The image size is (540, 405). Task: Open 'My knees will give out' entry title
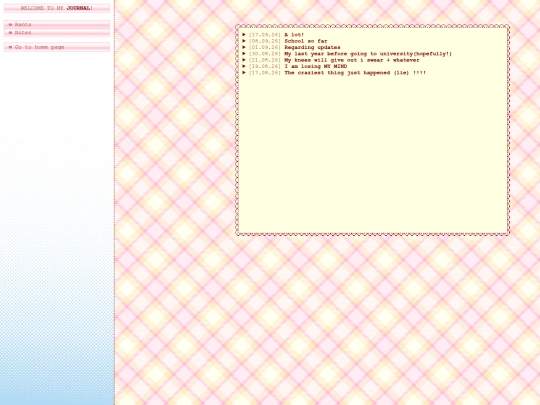pos(352,60)
